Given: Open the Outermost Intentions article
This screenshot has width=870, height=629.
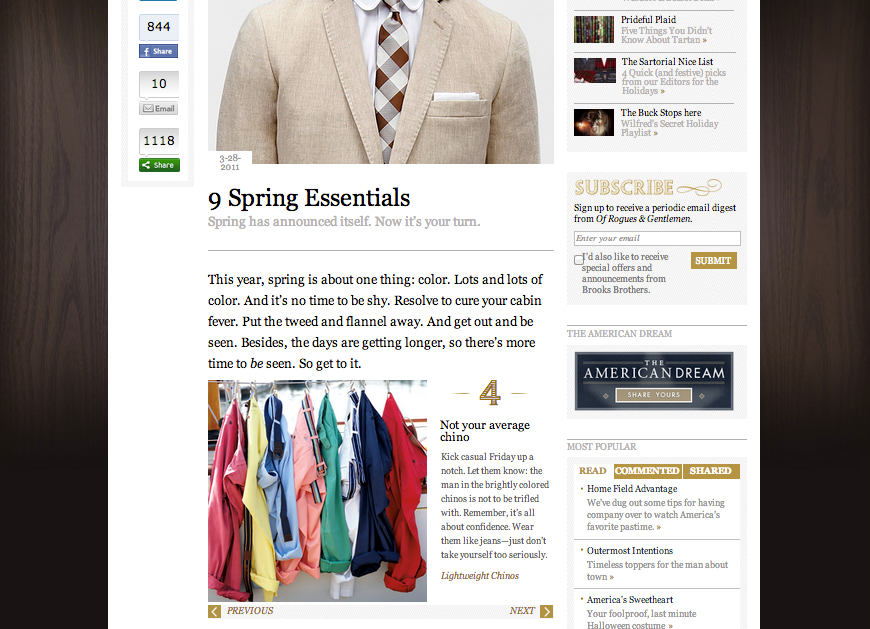Looking at the screenshot, I should [x=630, y=551].
